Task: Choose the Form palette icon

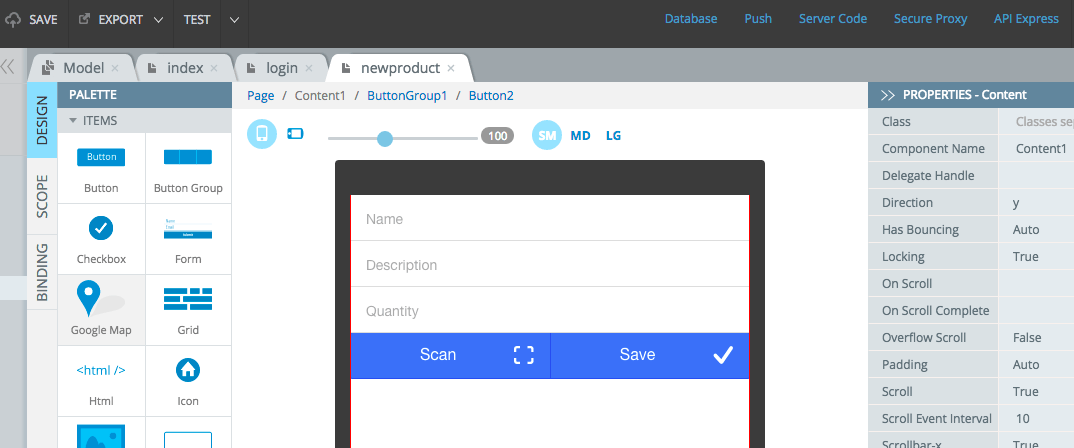Action: click(x=188, y=229)
